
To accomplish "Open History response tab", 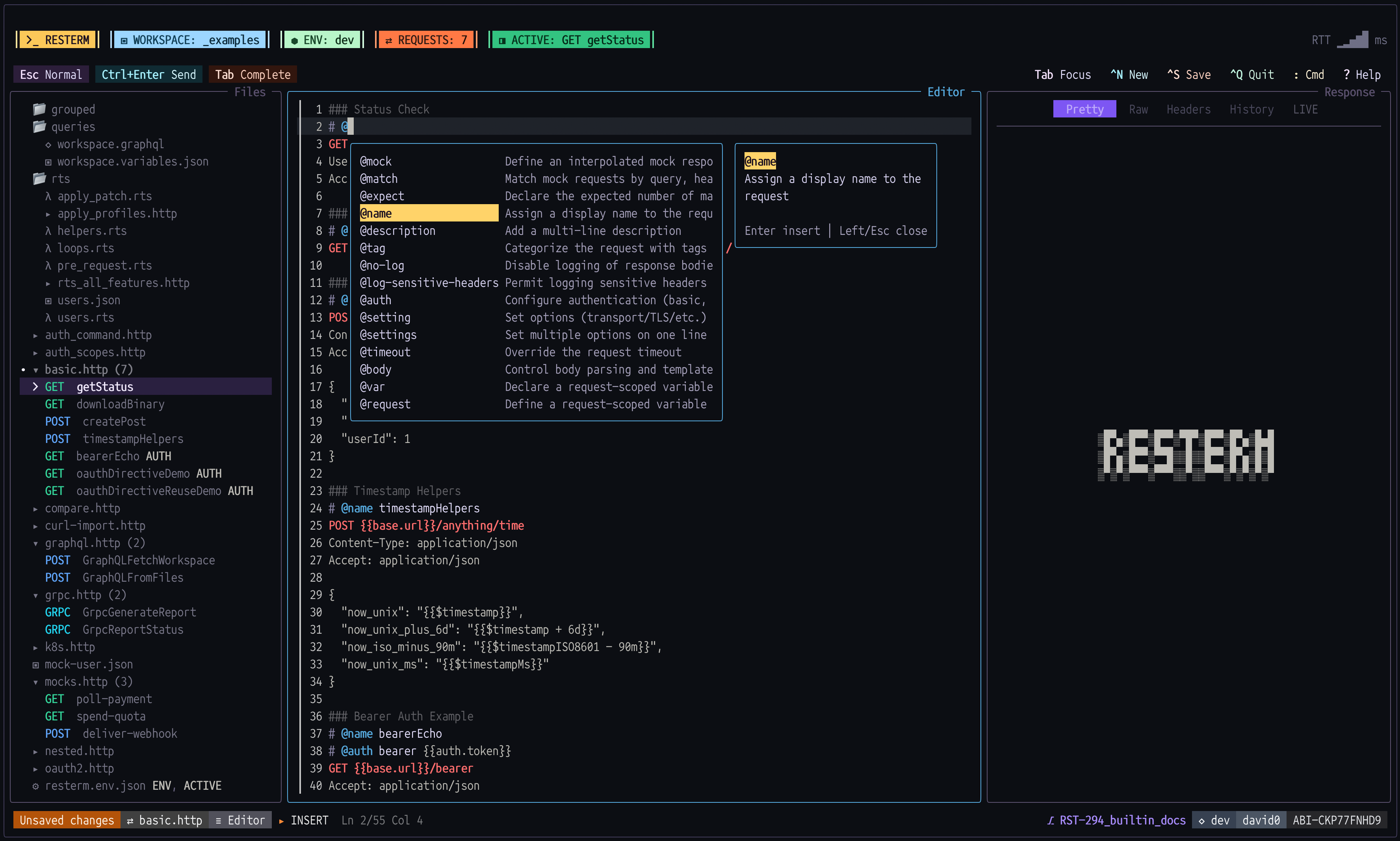I will tap(1251, 109).
